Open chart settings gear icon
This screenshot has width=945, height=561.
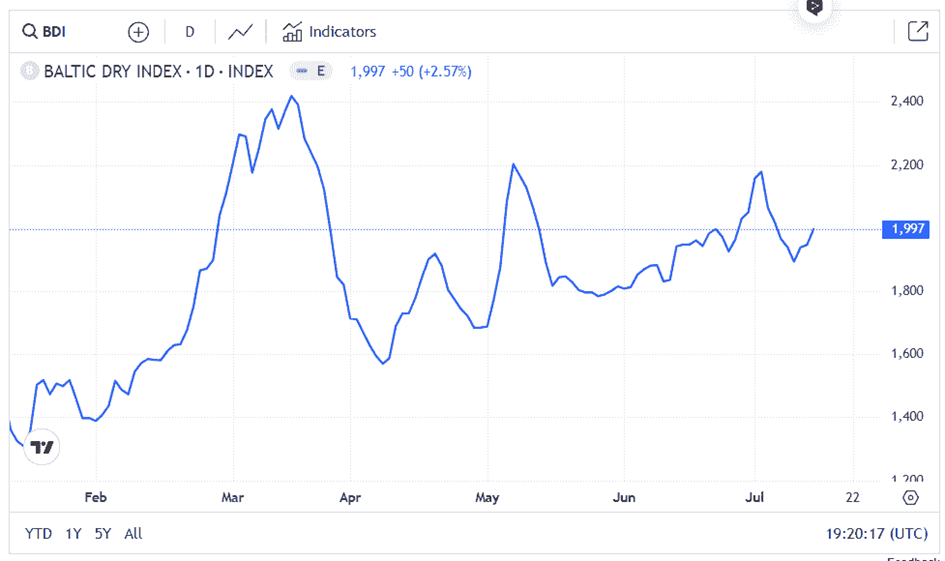(x=910, y=498)
